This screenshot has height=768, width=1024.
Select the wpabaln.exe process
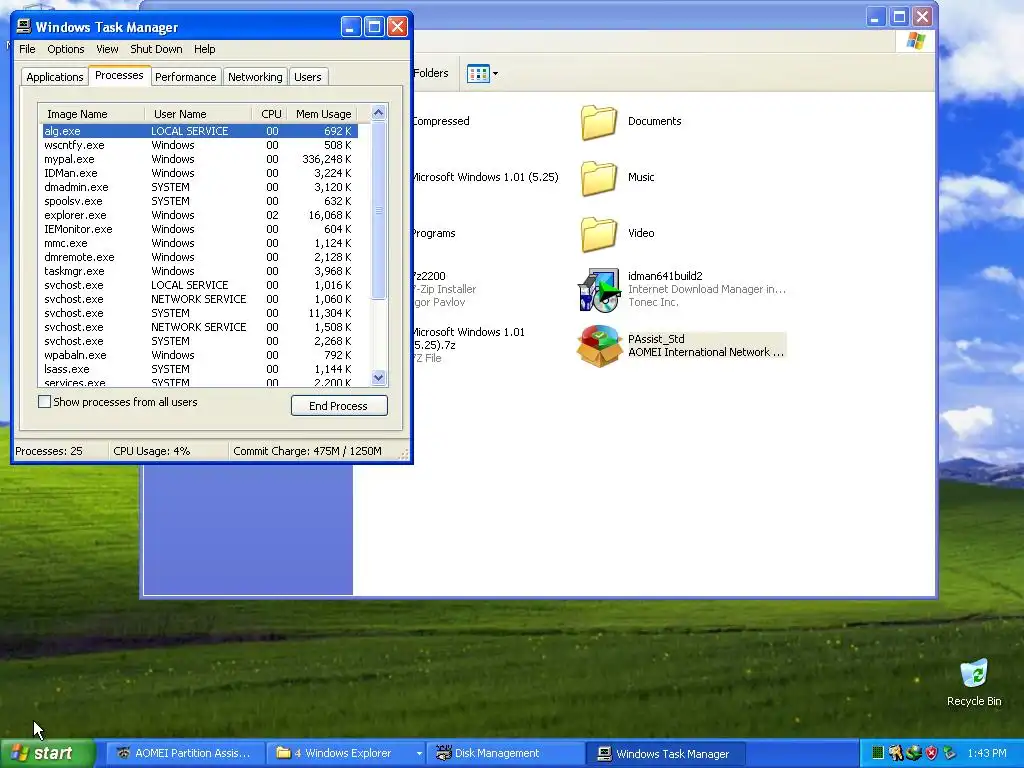(199, 355)
